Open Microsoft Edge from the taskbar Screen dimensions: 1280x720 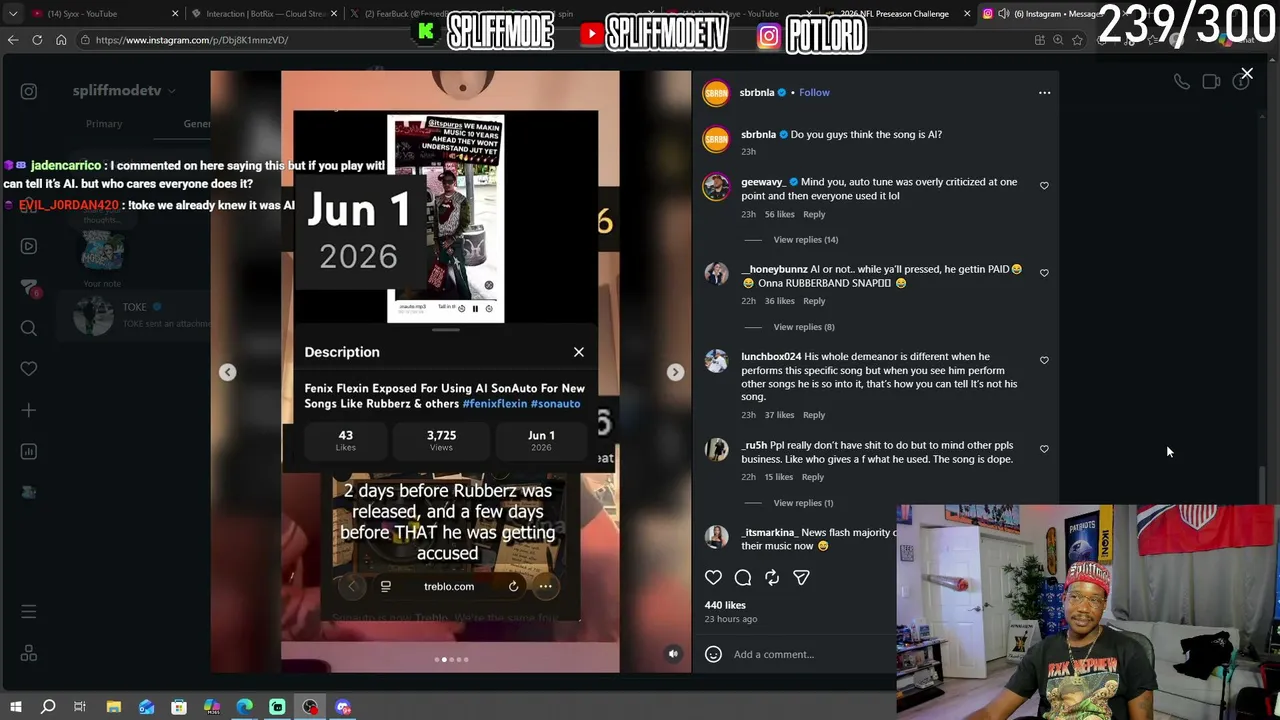(x=245, y=707)
